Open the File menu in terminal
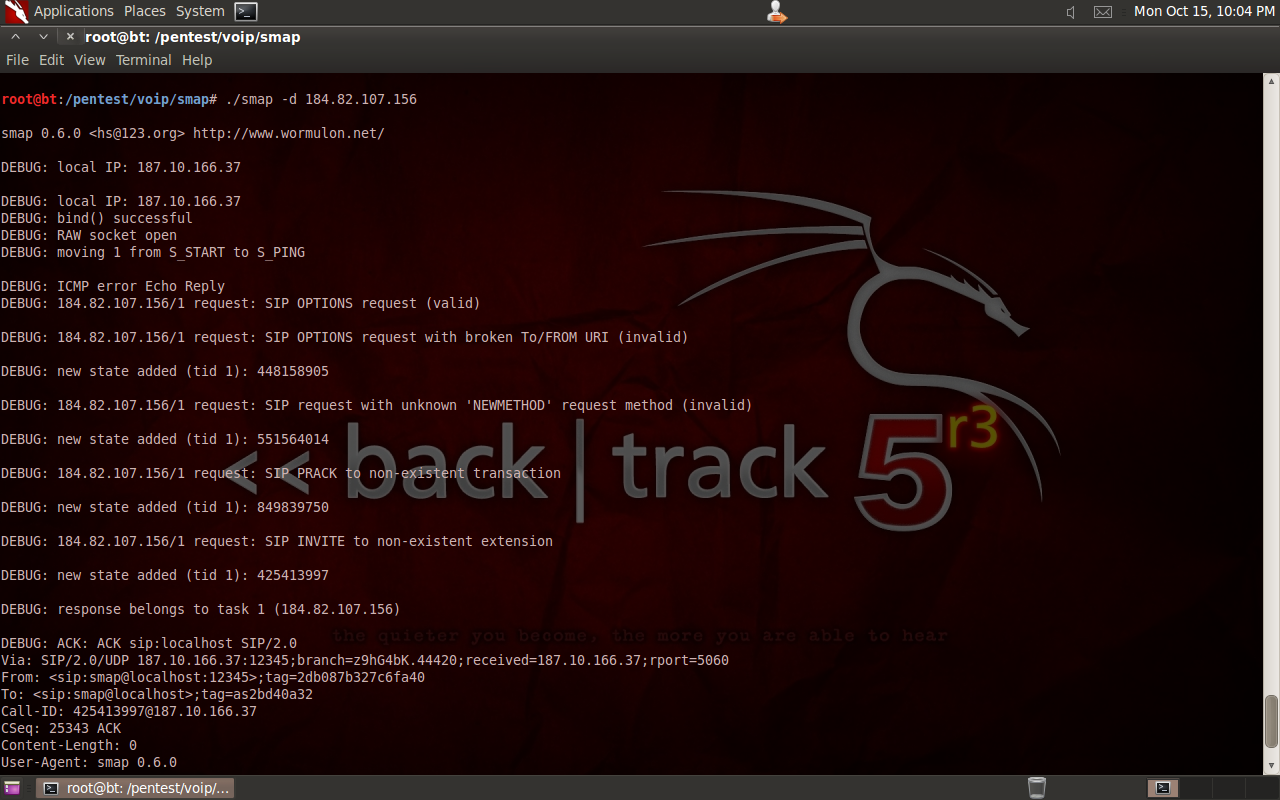The width and height of the screenshot is (1280, 800). tap(17, 60)
